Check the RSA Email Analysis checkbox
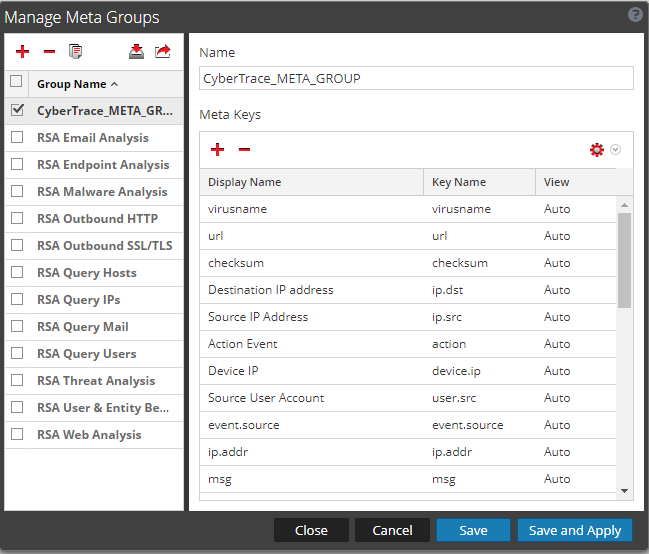Image resolution: width=649 pixels, height=554 pixels. pos(16,138)
